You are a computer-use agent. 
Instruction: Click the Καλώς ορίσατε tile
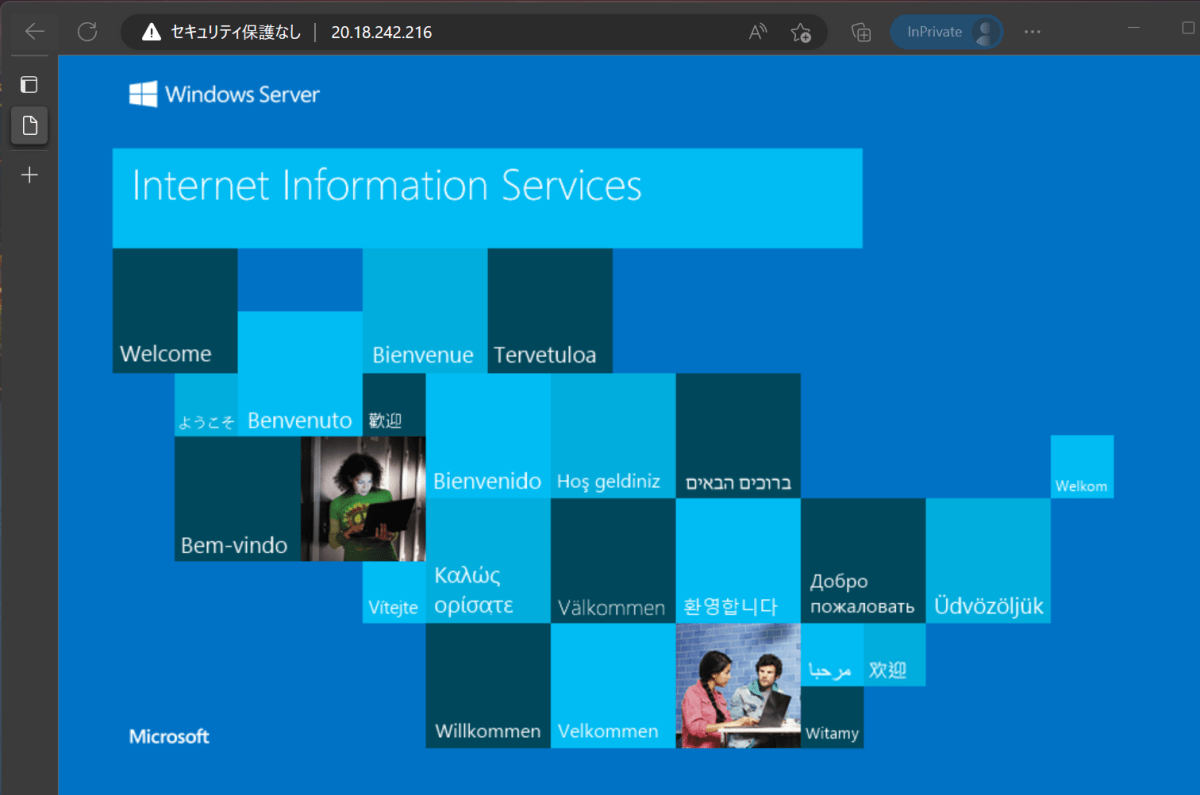click(488, 561)
